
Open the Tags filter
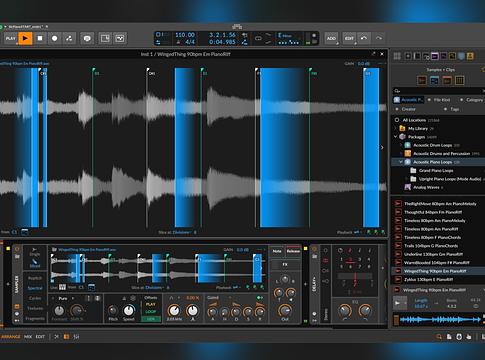pyautogui.click(x=452, y=109)
